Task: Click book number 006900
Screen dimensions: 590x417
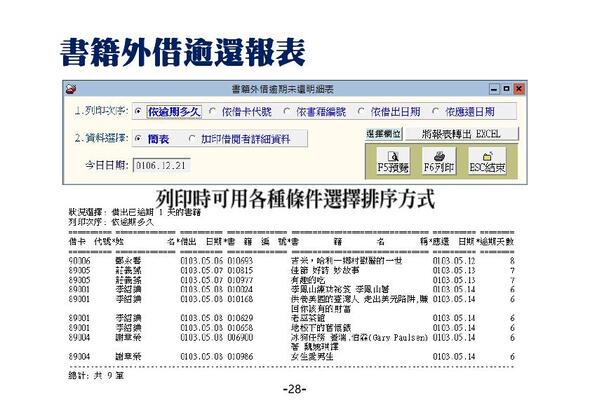Action: point(240,338)
